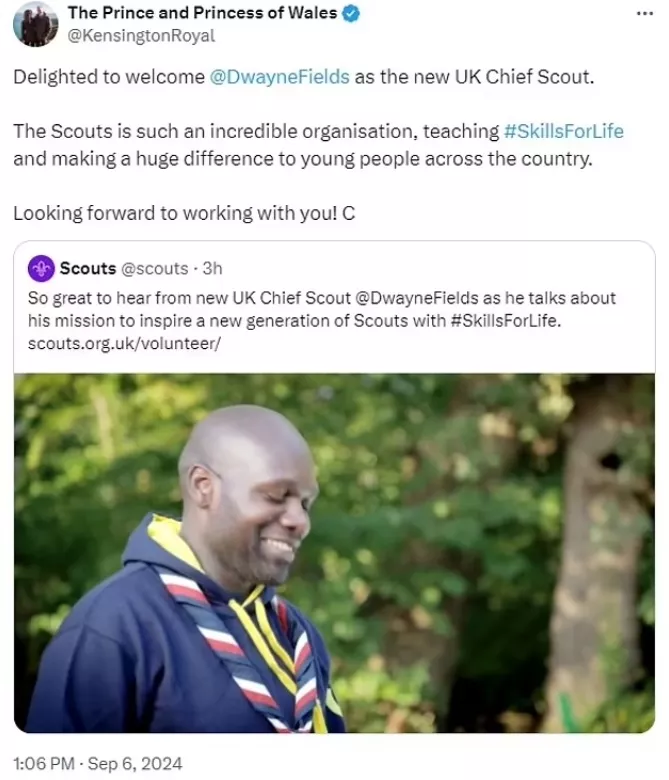Open @DwayneFields mention in quoted tweet

[417, 298]
